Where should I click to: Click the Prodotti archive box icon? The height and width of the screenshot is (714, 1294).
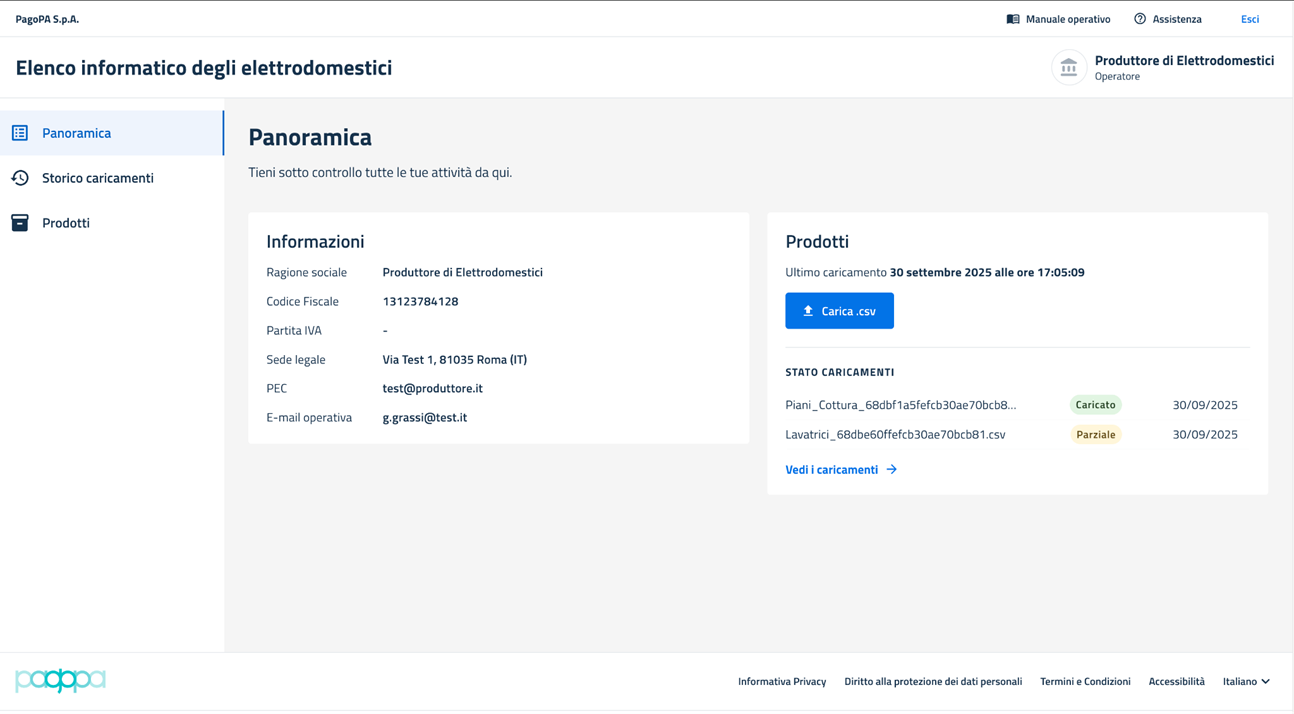point(20,223)
